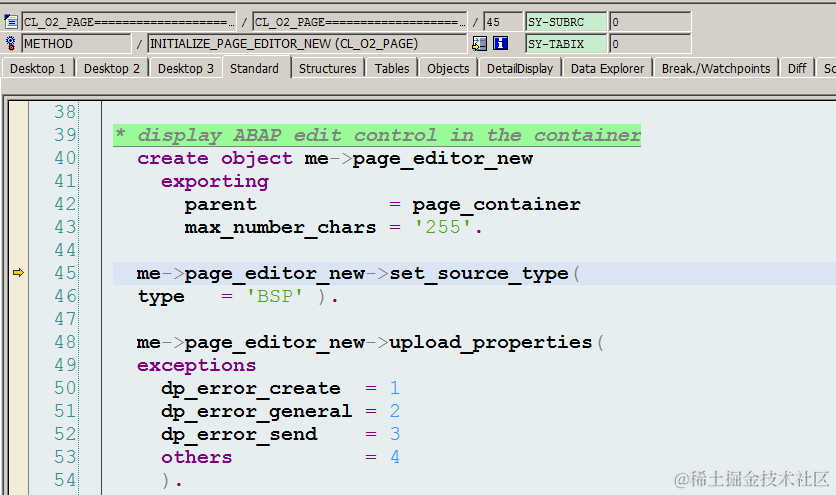Image resolution: width=836 pixels, height=495 pixels.
Task: Open the DetailDisplay tab
Action: click(520, 68)
